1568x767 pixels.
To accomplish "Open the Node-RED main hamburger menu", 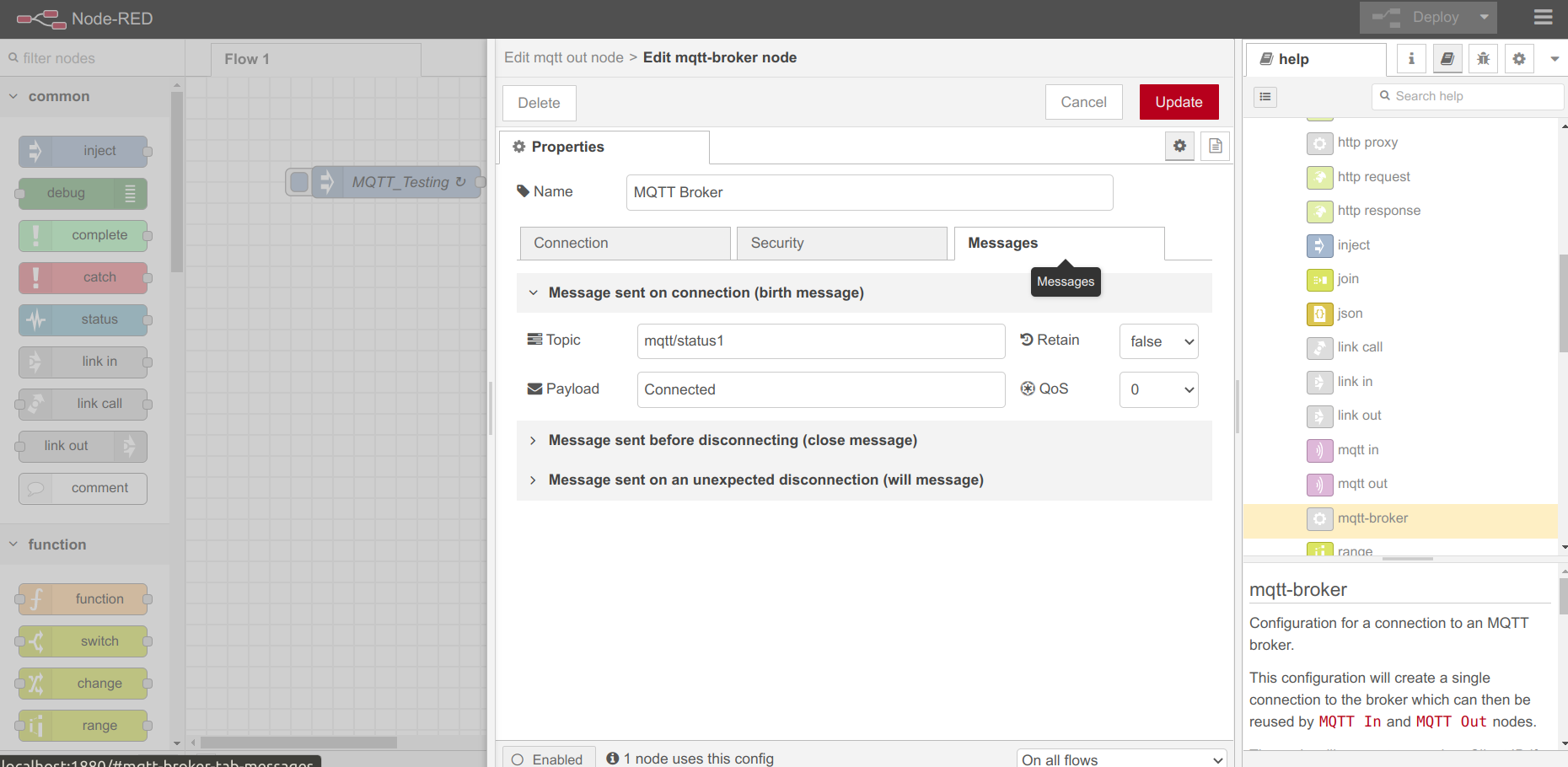I will [1543, 18].
